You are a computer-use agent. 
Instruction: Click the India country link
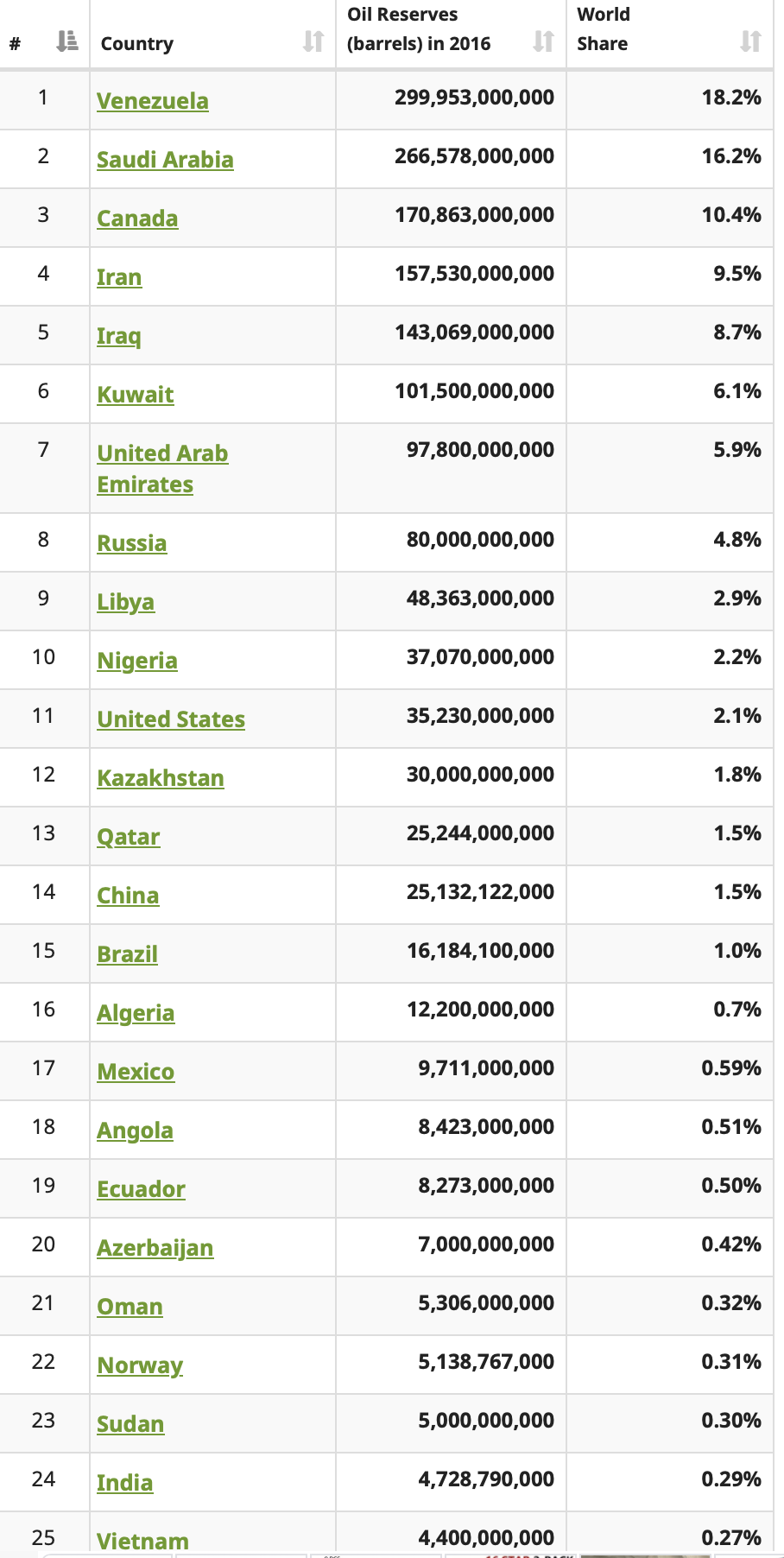tap(125, 1483)
